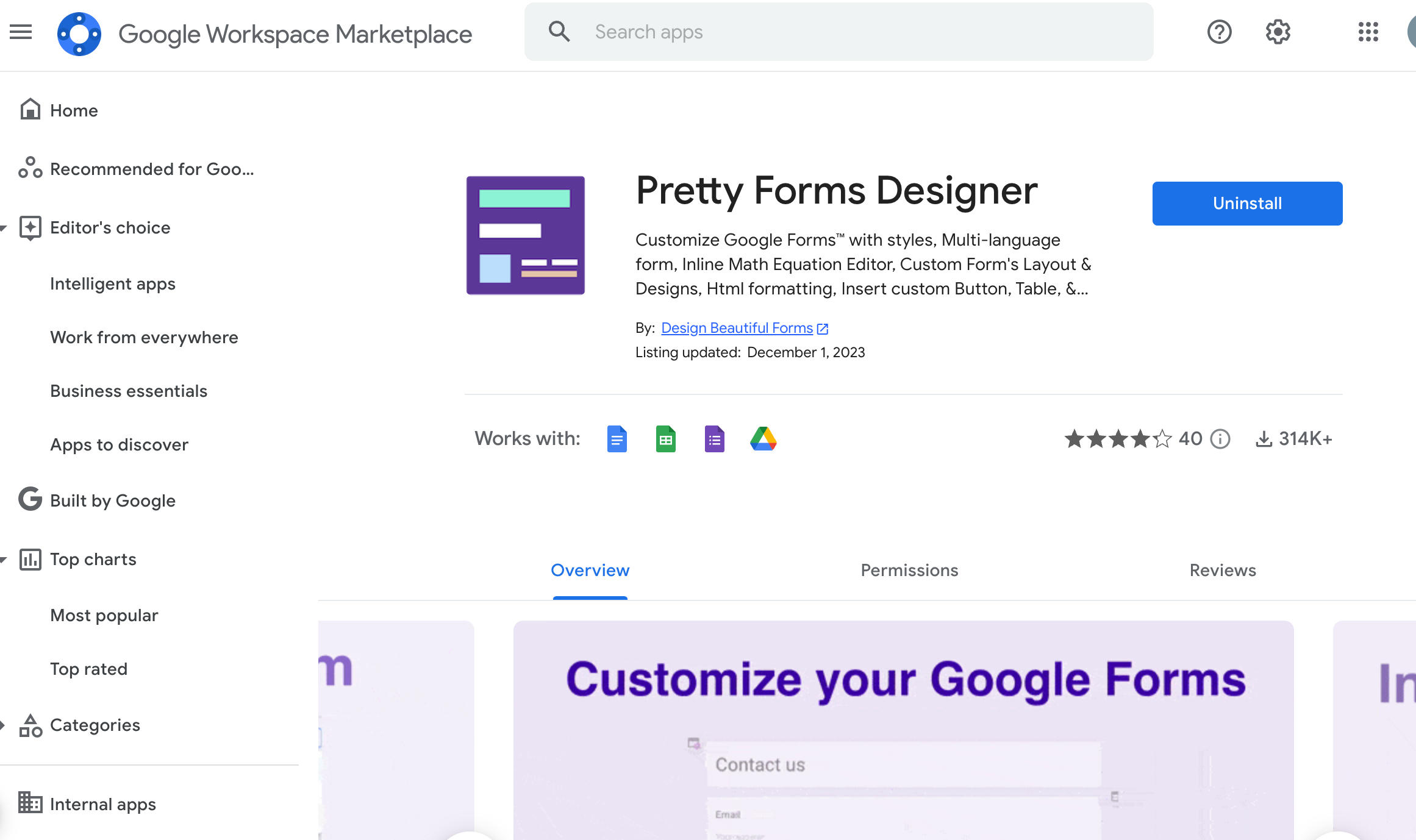This screenshot has height=840, width=1416.
Task: Open the help question mark icon
Action: pyautogui.click(x=1219, y=32)
